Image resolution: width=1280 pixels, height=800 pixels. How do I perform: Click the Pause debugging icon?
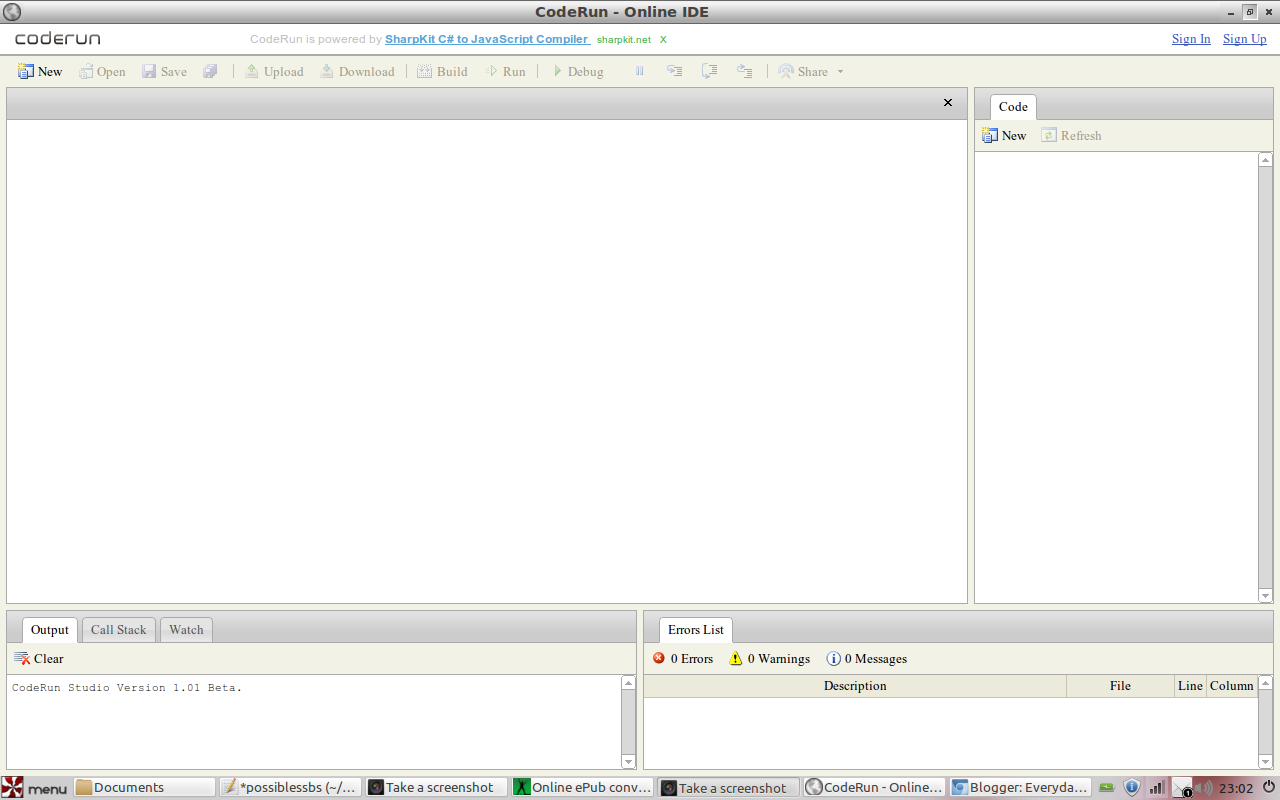(640, 71)
